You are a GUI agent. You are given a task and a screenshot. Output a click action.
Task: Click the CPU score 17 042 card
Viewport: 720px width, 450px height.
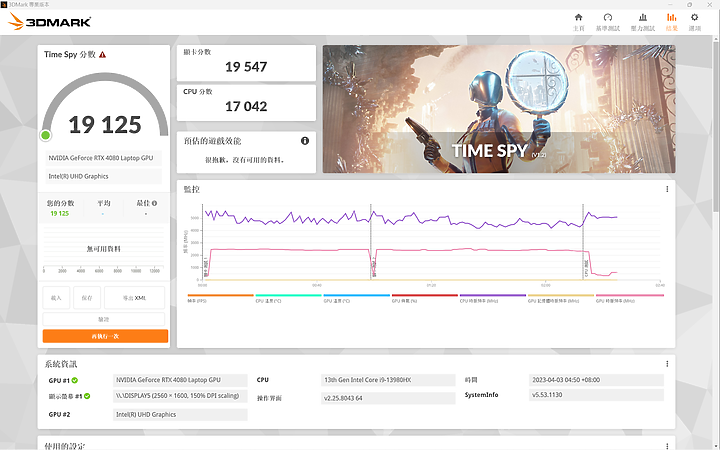(246, 103)
